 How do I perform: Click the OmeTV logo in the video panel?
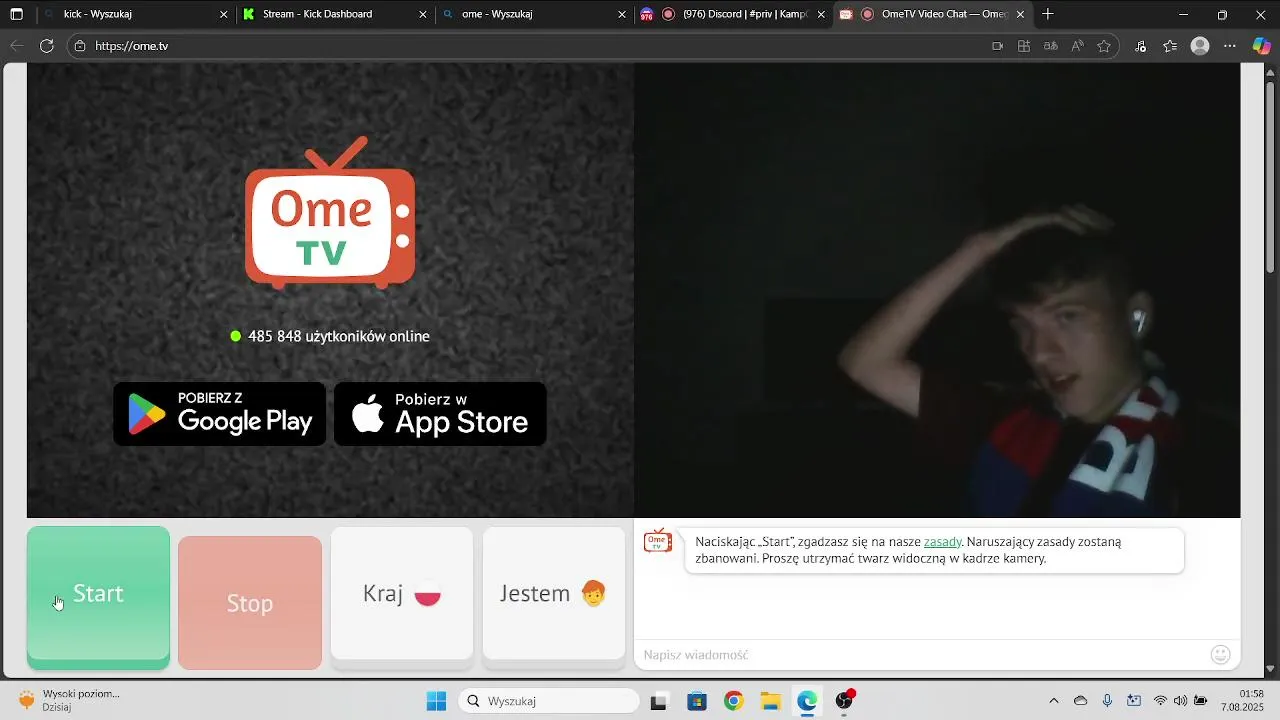[330, 213]
